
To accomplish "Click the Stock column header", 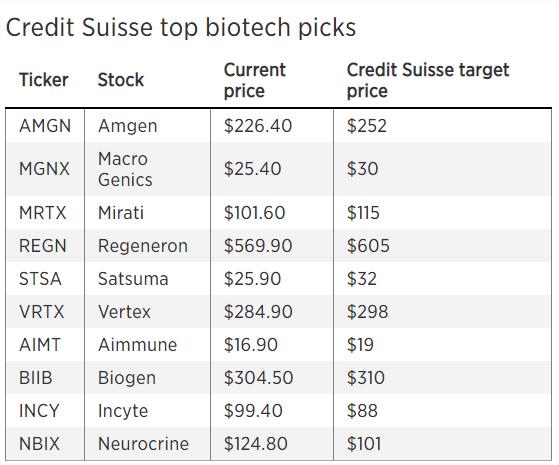I will 121,80.
